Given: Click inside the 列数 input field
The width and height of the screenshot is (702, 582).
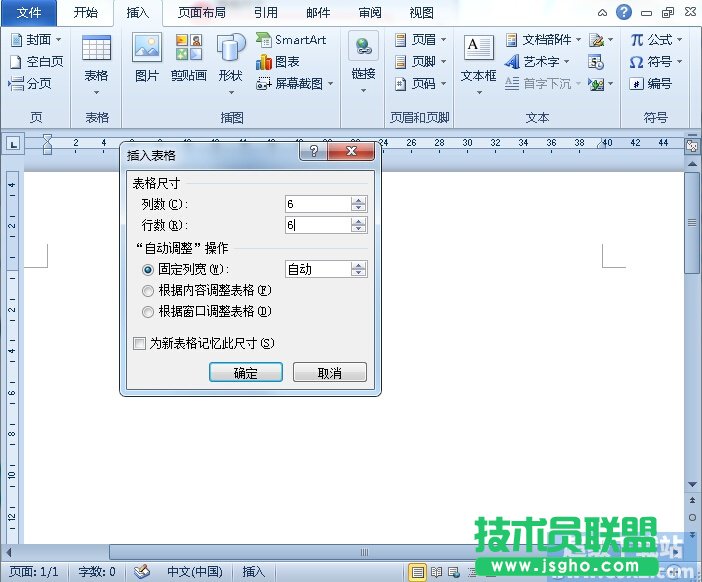Looking at the screenshot, I should coord(316,204).
